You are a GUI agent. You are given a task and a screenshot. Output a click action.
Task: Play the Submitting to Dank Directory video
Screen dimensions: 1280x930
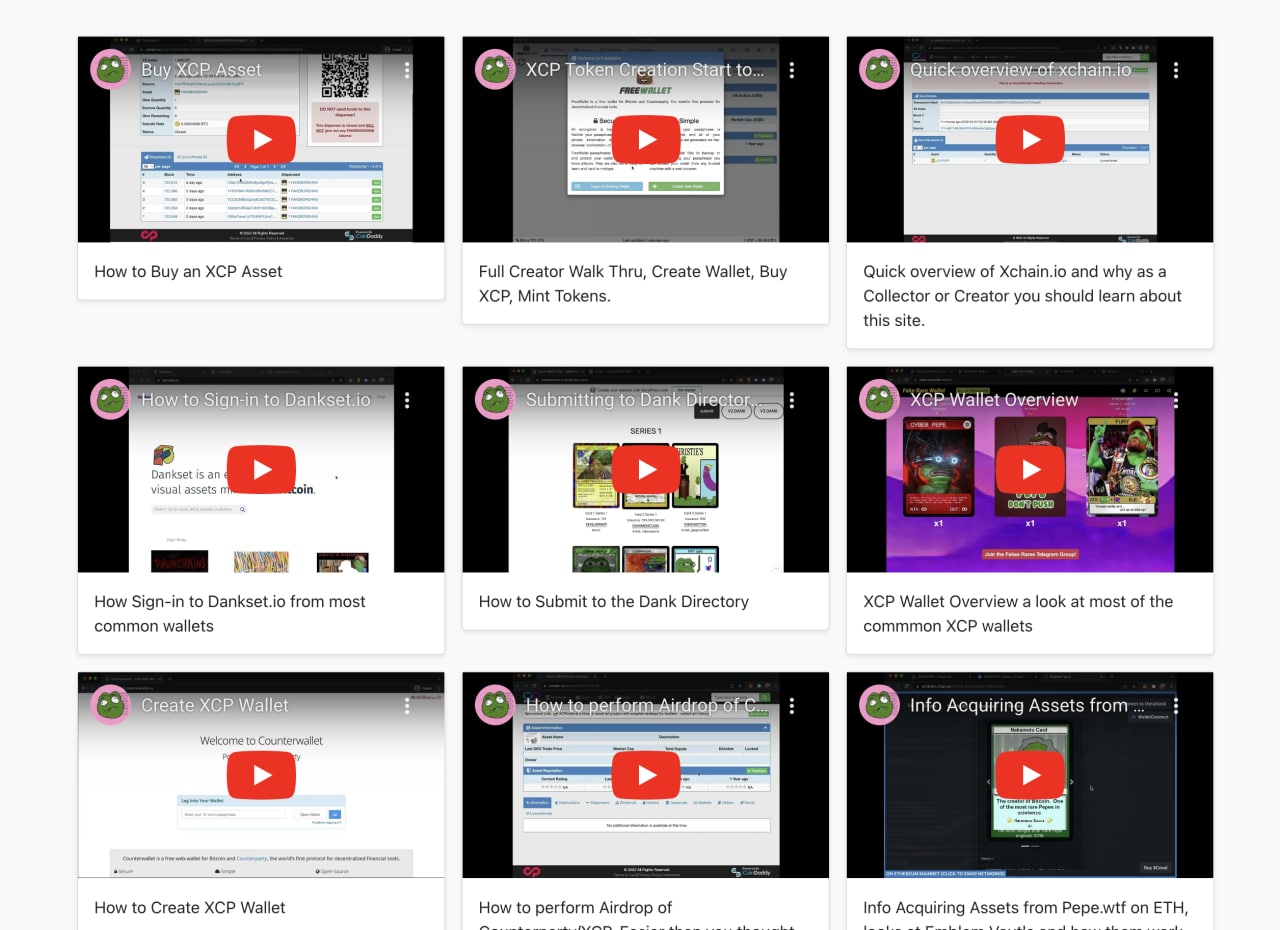pos(646,469)
